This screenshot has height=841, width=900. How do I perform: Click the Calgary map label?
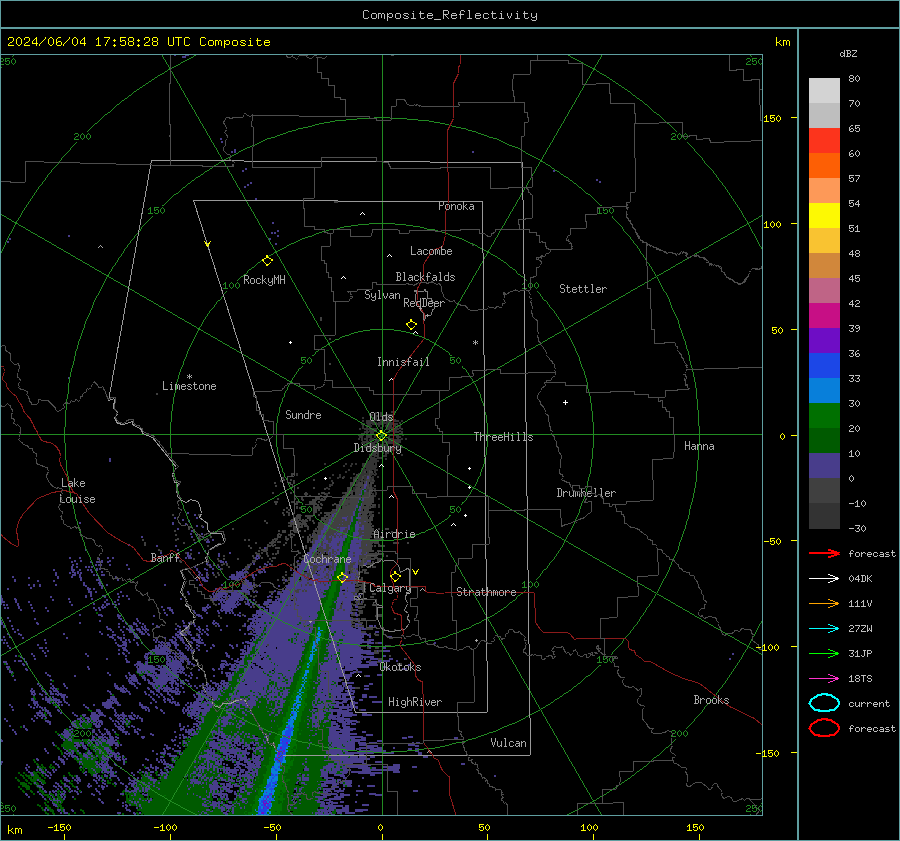pyautogui.click(x=390, y=588)
